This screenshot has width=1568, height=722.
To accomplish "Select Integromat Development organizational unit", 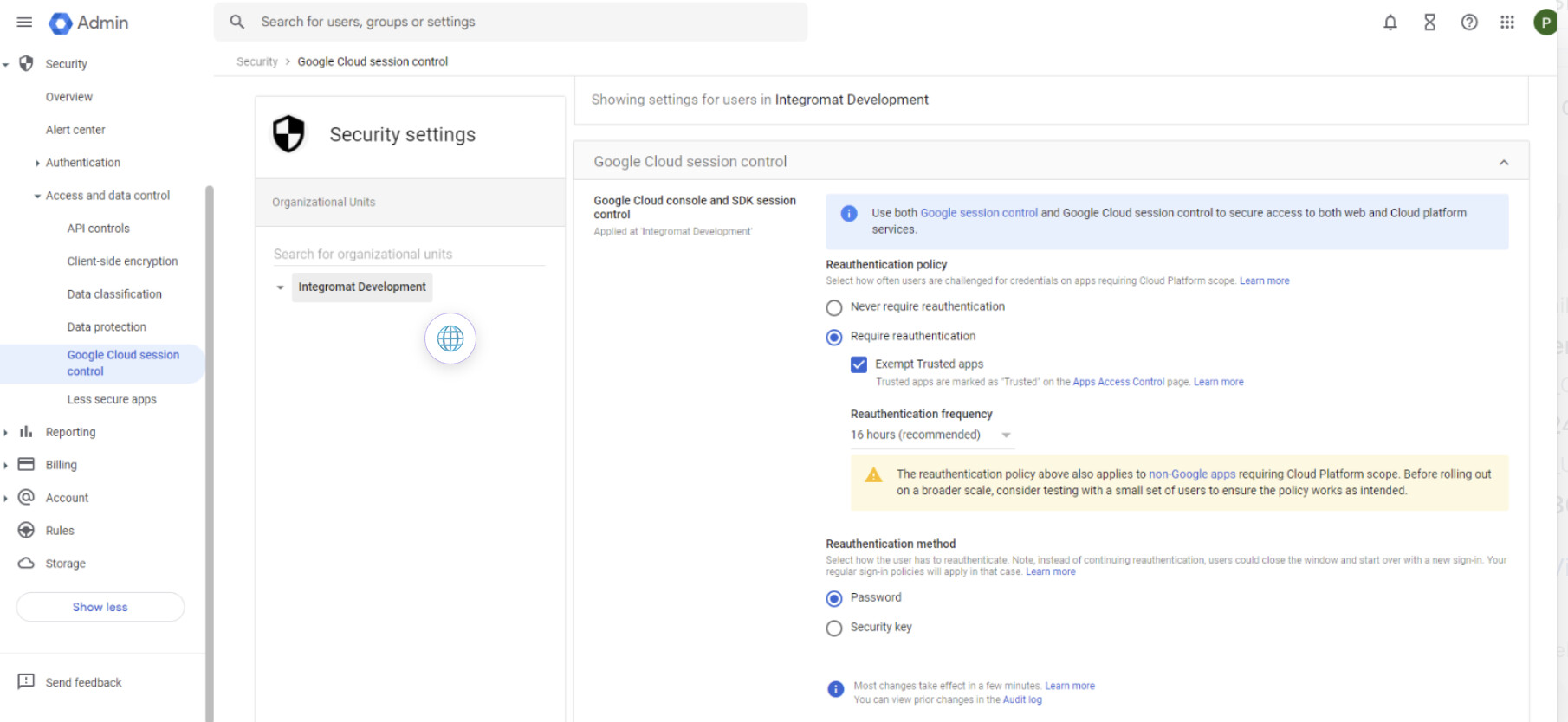I will coord(362,287).
